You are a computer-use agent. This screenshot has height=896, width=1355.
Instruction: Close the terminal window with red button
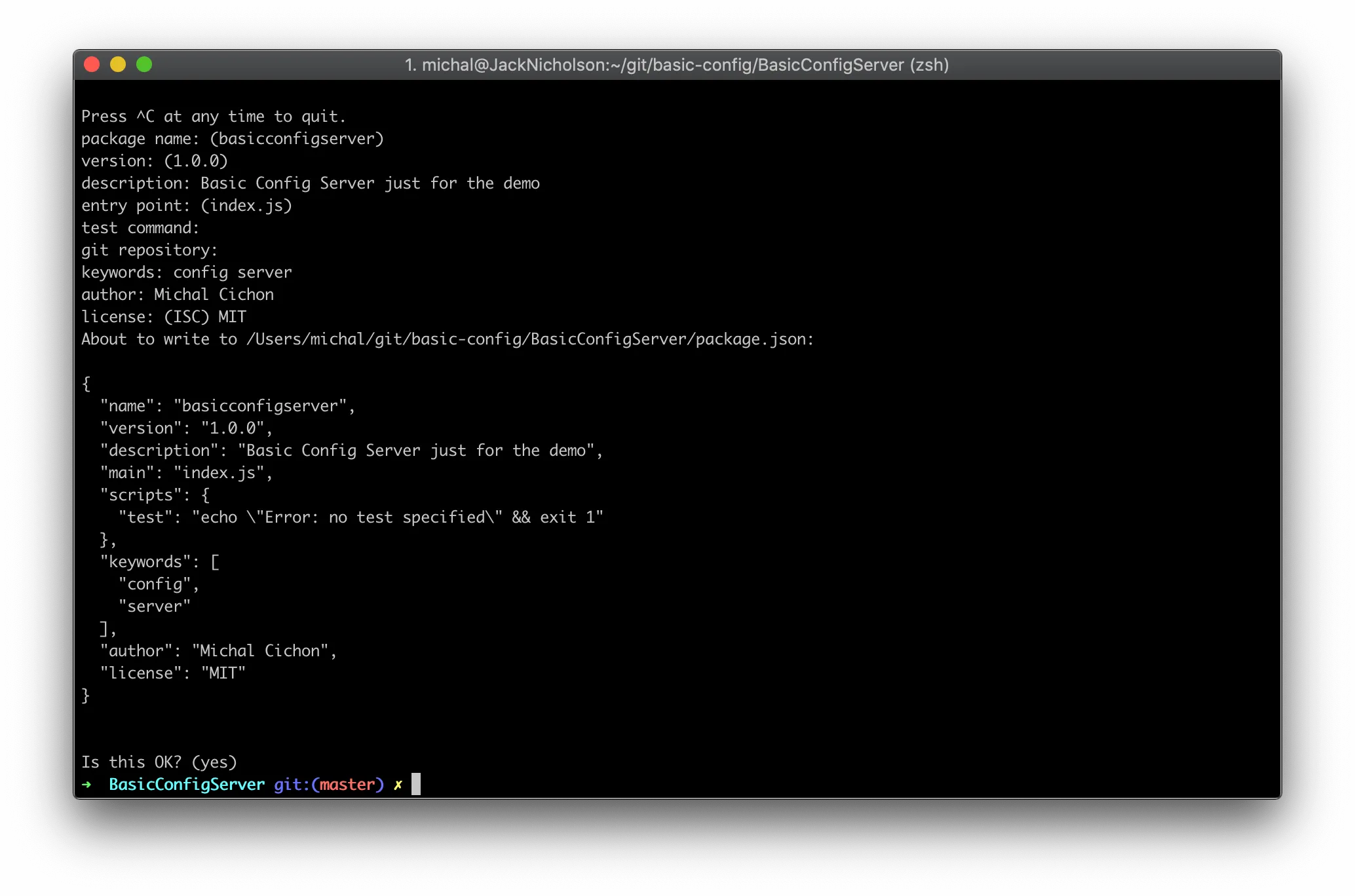pyautogui.click(x=92, y=64)
